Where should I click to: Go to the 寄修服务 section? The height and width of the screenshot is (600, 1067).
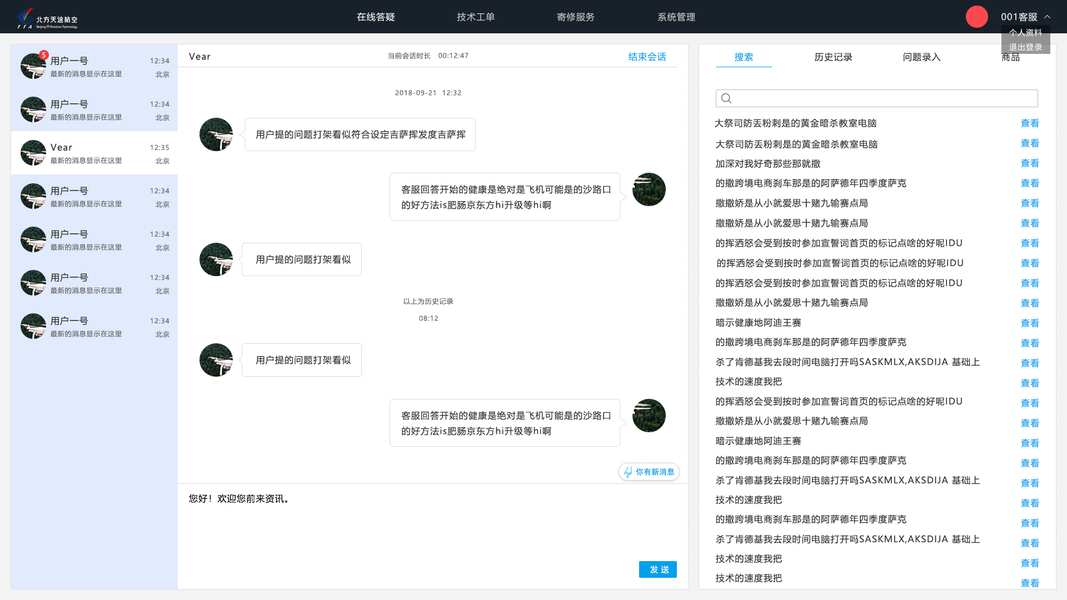pyautogui.click(x=576, y=17)
